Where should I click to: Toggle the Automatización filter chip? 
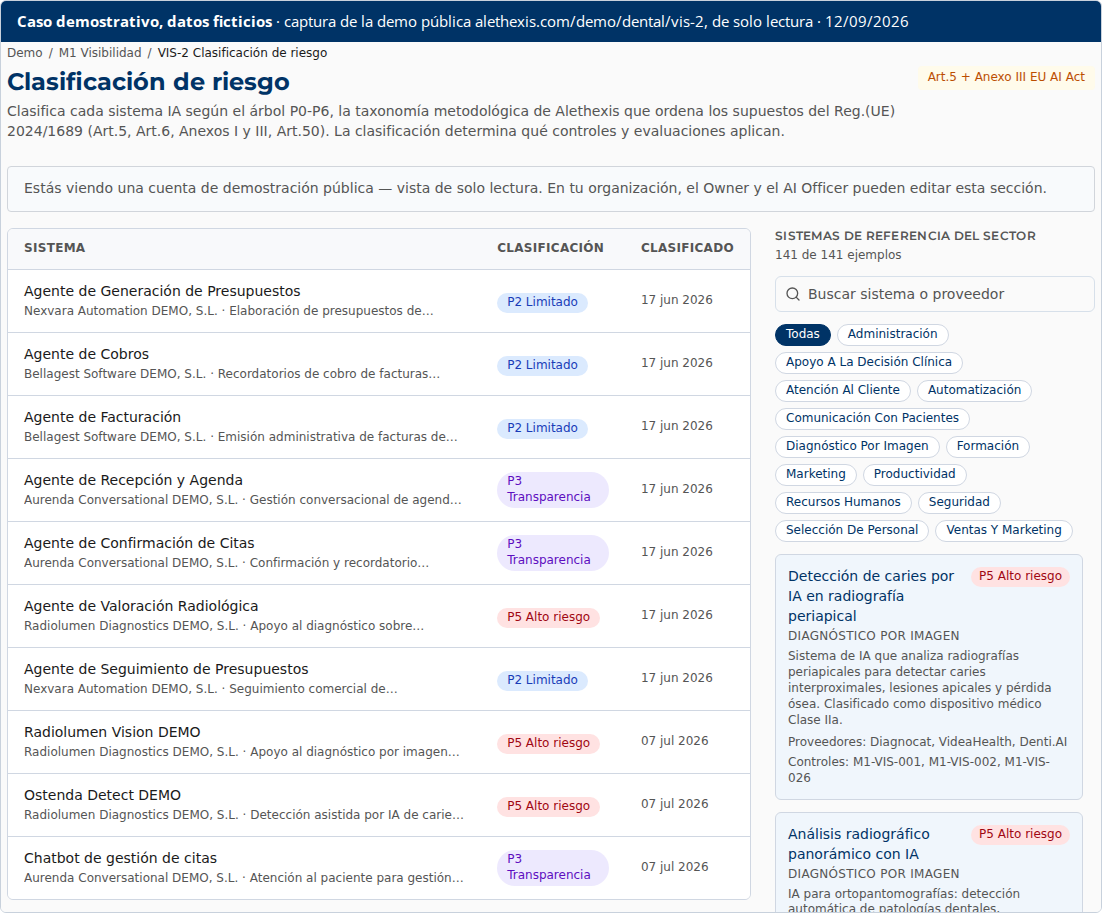click(x=974, y=390)
